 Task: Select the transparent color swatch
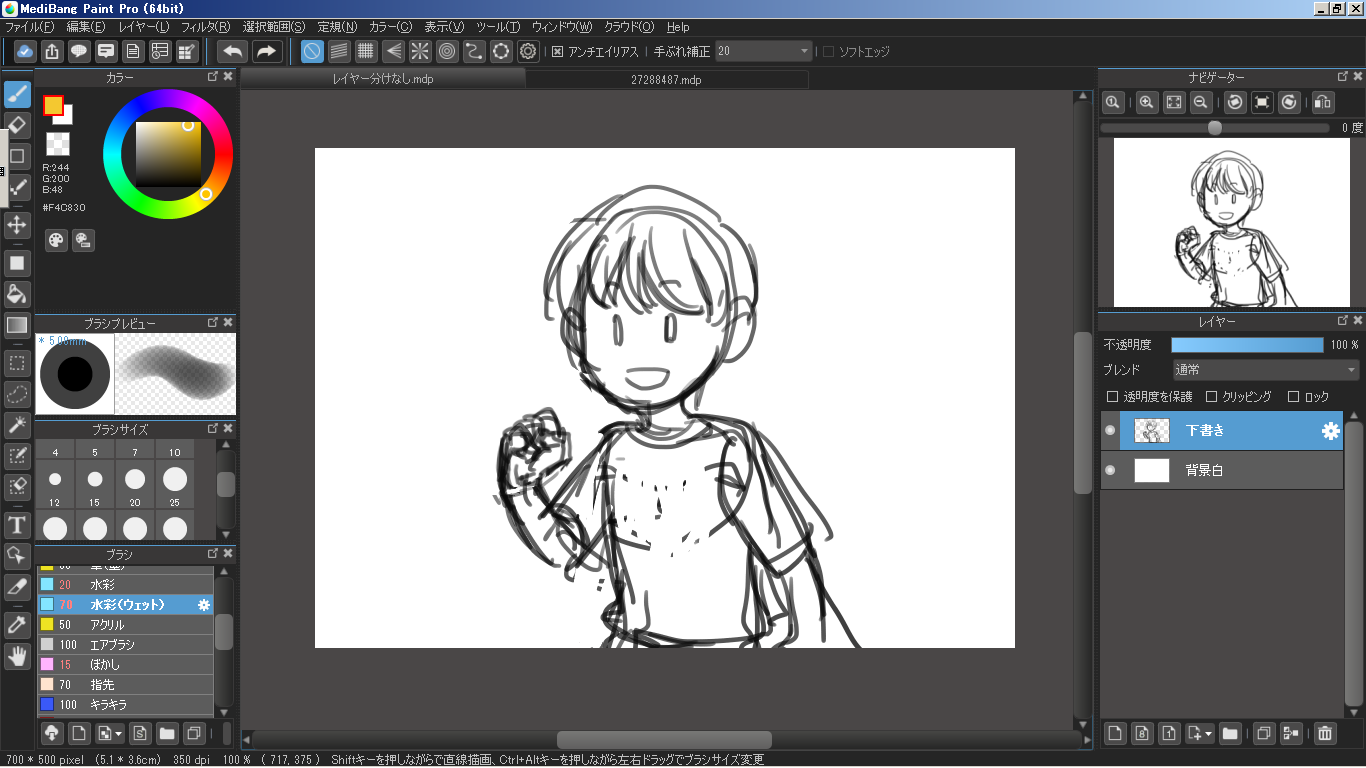pyautogui.click(x=58, y=143)
